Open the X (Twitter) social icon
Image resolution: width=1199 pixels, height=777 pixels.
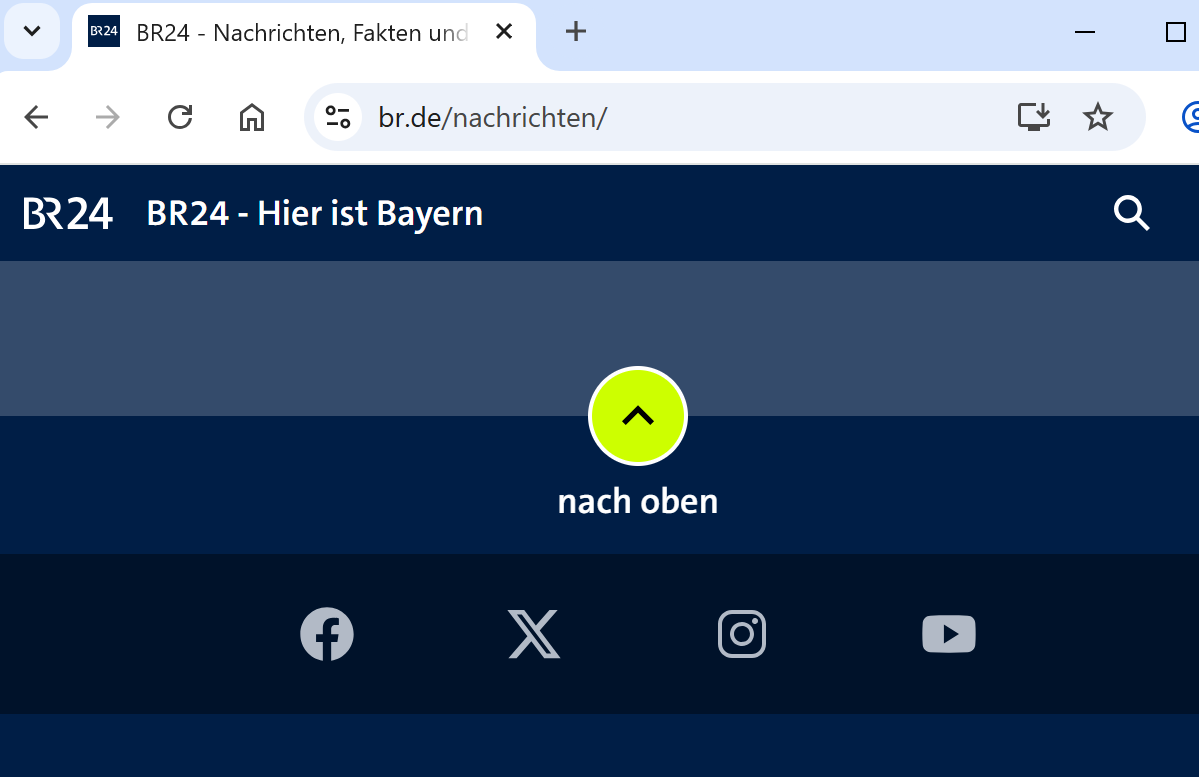tap(534, 634)
